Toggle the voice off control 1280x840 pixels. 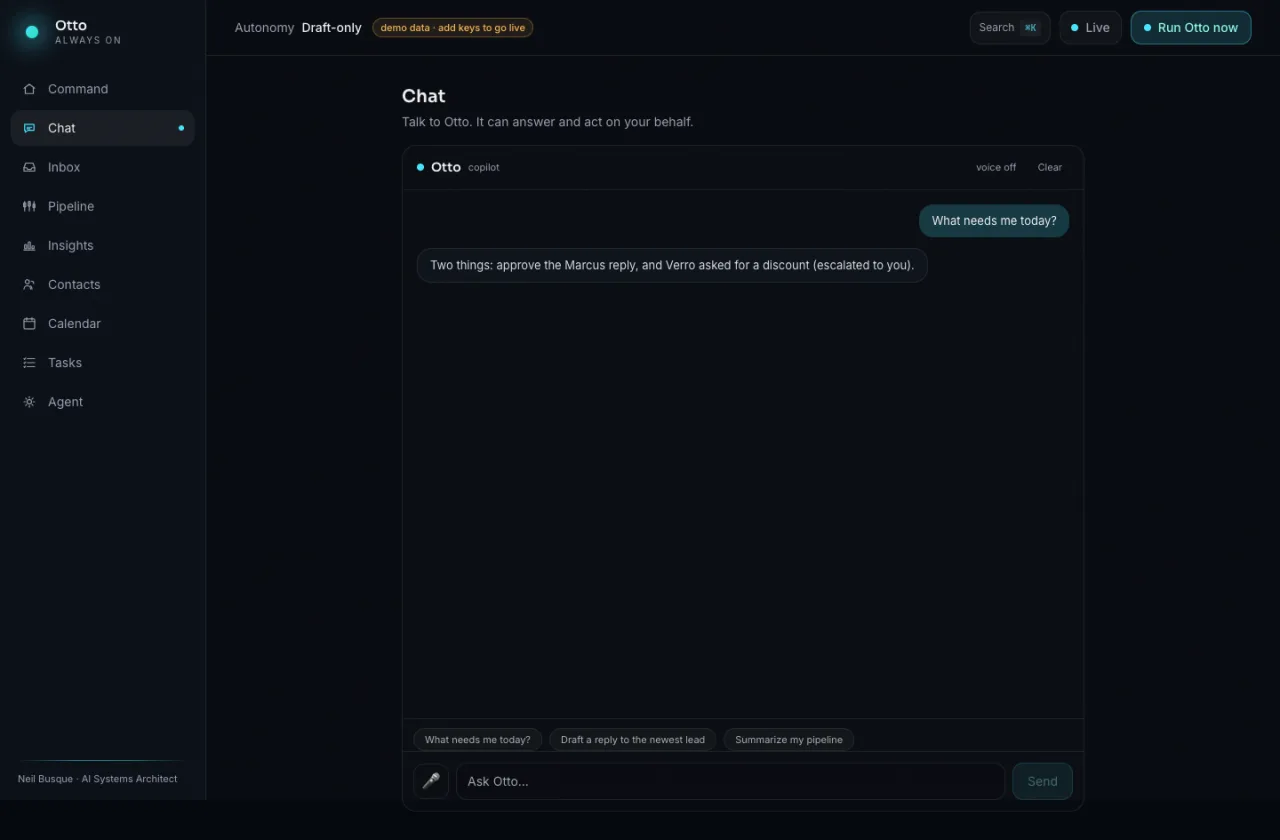996,167
